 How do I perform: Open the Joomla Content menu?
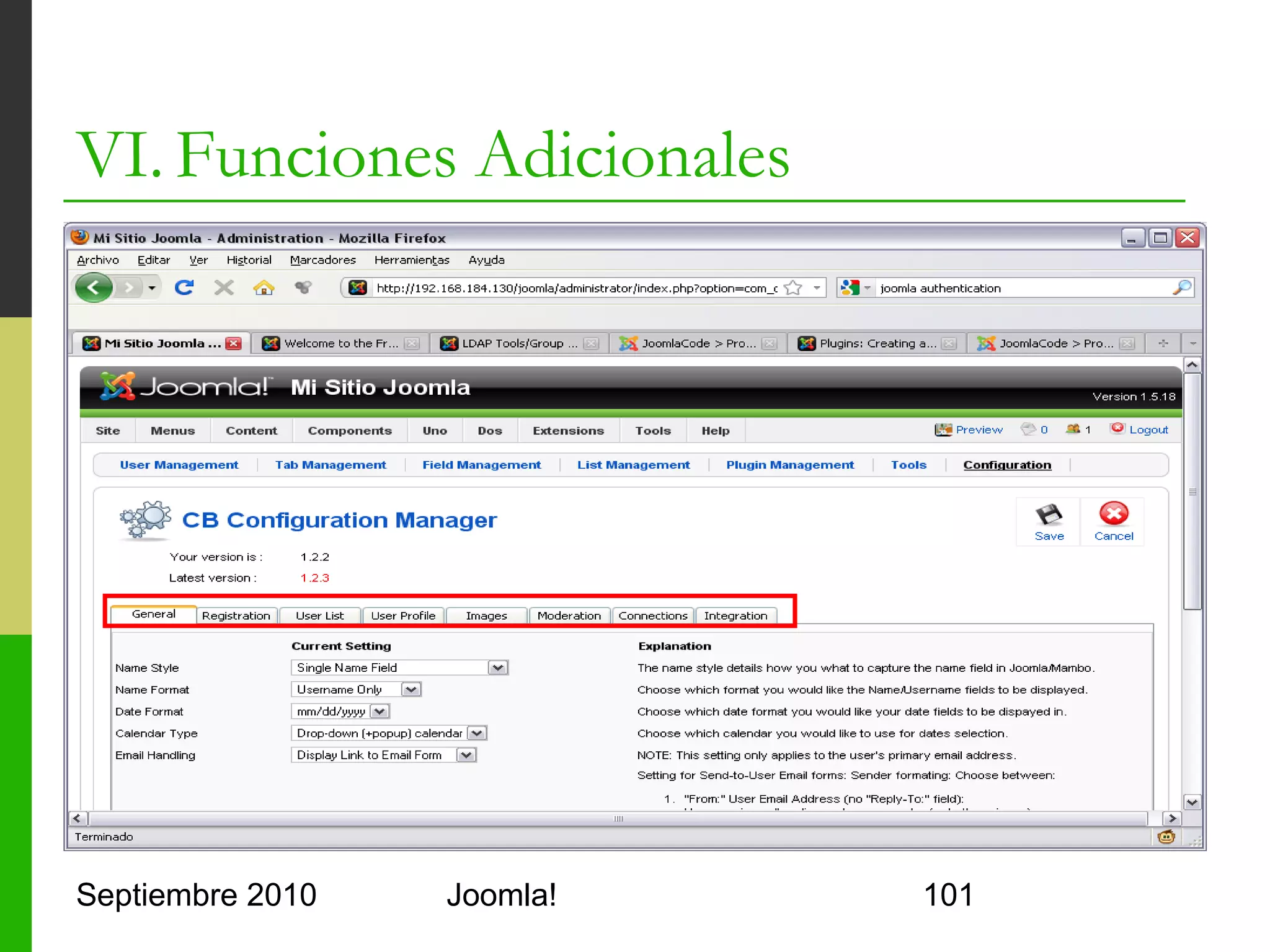pos(251,431)
